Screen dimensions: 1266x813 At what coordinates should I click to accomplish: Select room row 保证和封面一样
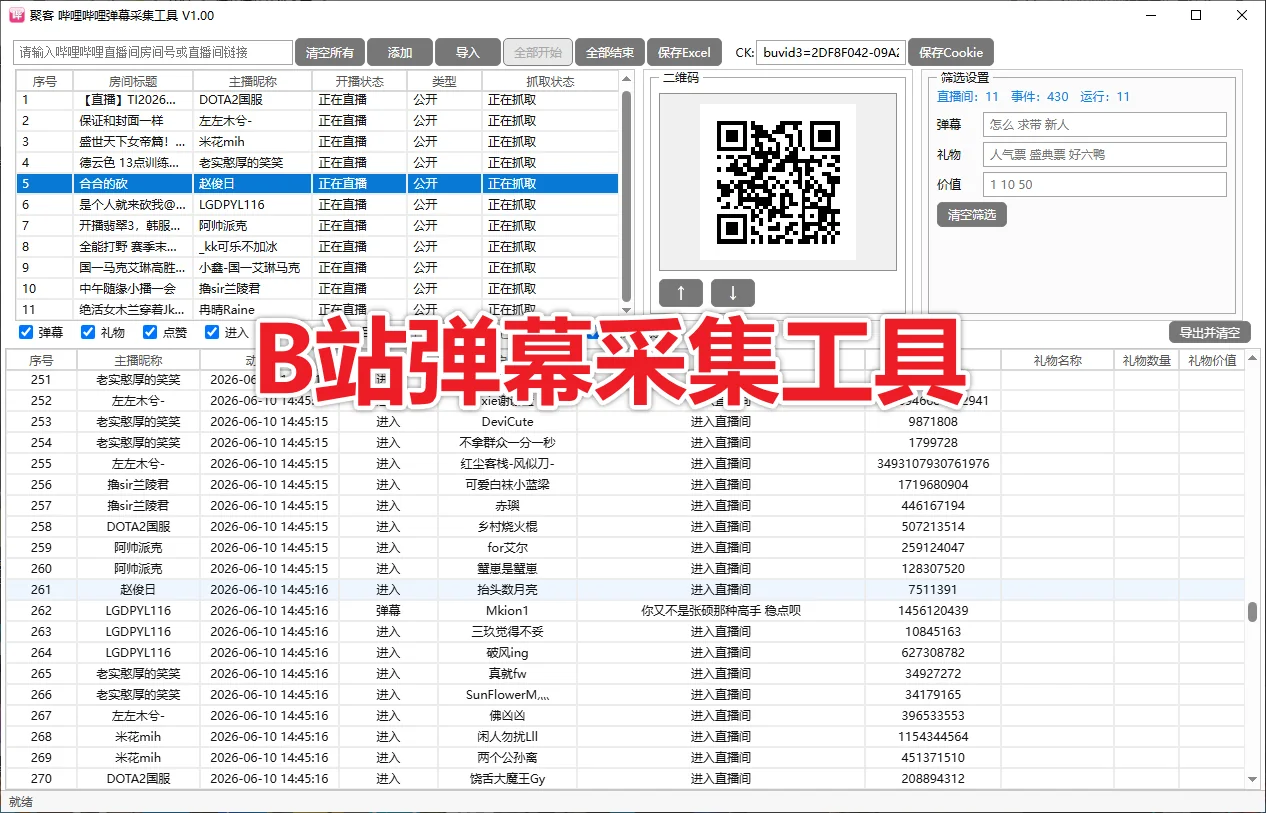click(x=317, y=120)
